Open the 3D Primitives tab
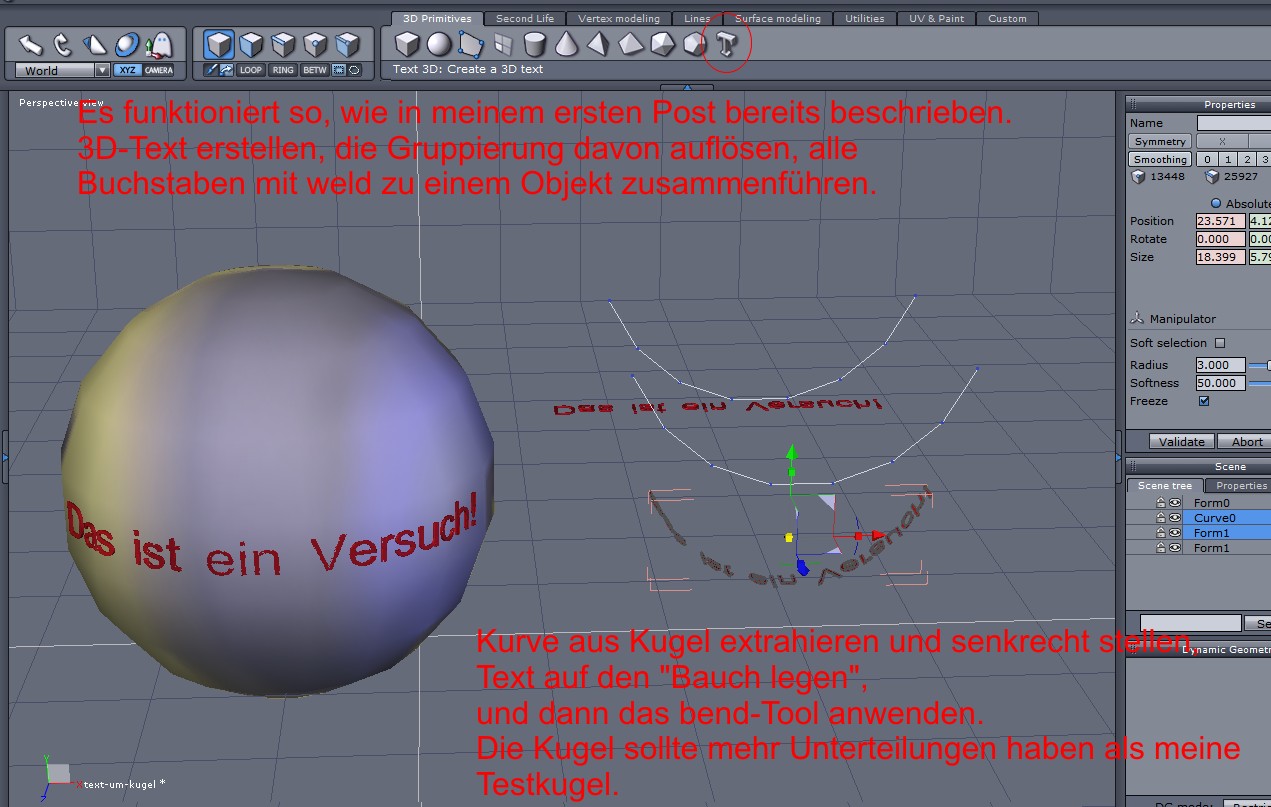1271x807 pixels. [x=437, y=18]
